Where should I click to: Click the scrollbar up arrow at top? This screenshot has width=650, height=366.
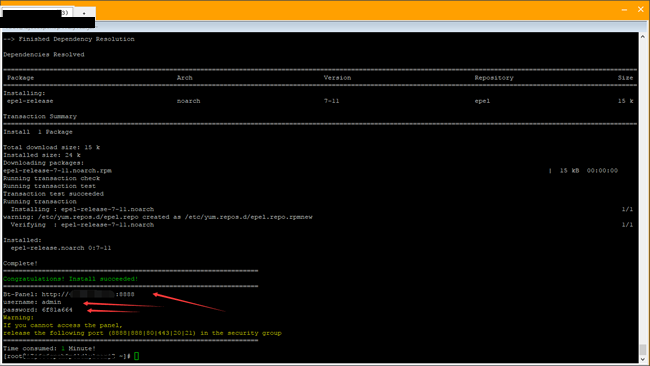(643, 37)
